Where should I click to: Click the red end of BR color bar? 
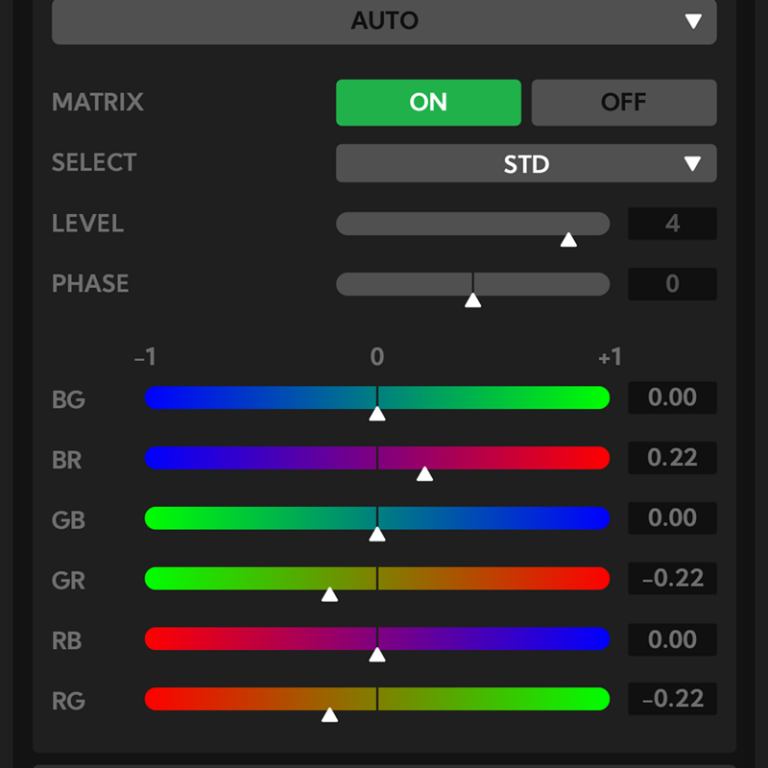coord(595,458)
